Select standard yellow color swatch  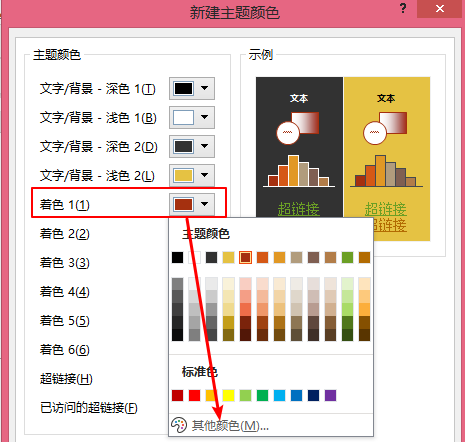pos(228,395)
